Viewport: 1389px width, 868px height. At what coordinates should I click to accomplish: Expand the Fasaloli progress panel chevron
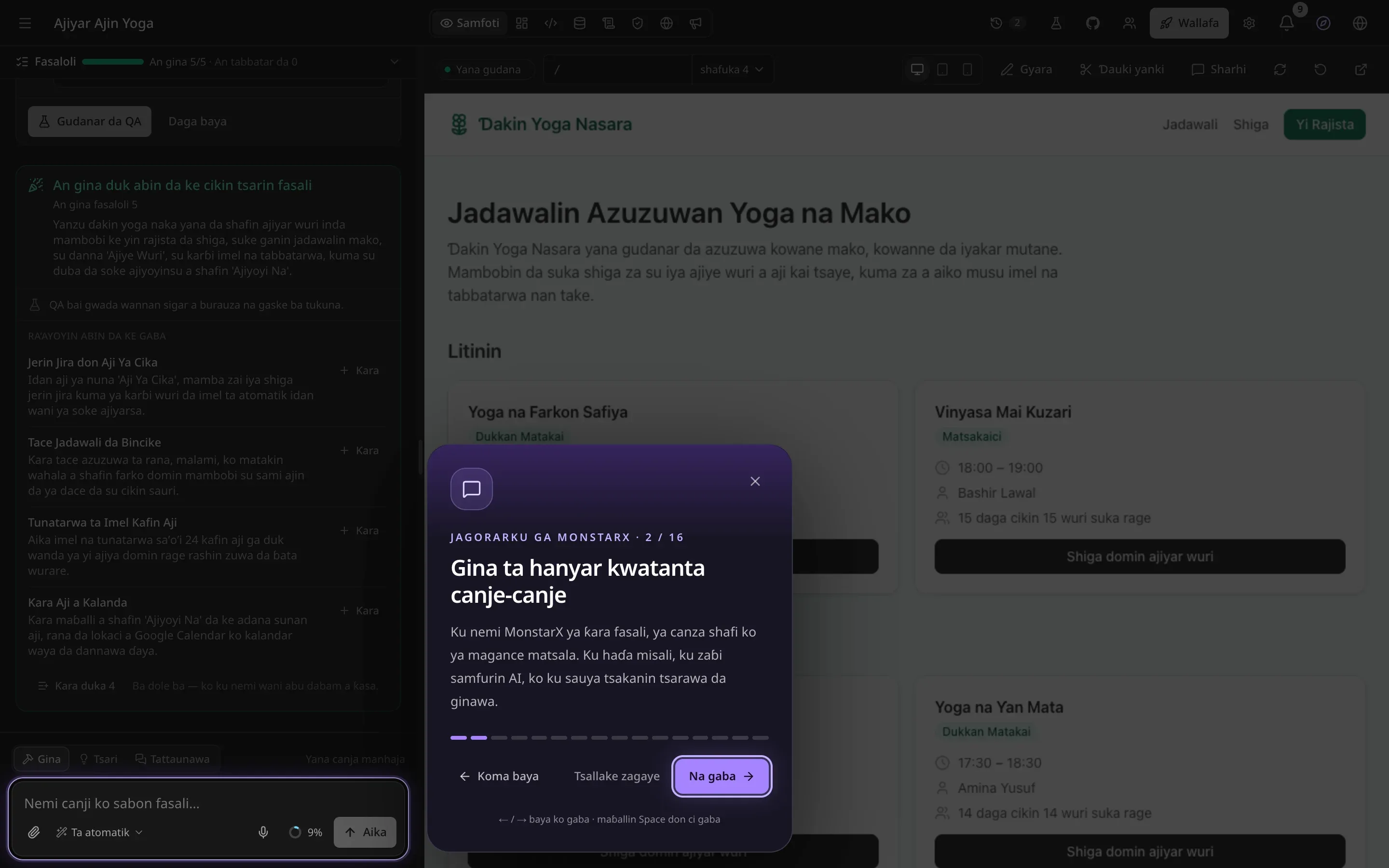(395, 61)
